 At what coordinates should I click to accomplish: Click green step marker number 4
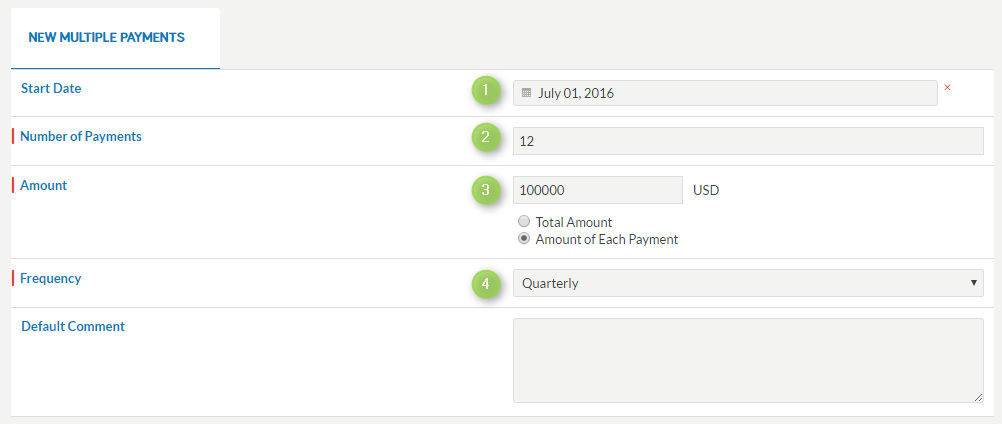pos(486,284)
